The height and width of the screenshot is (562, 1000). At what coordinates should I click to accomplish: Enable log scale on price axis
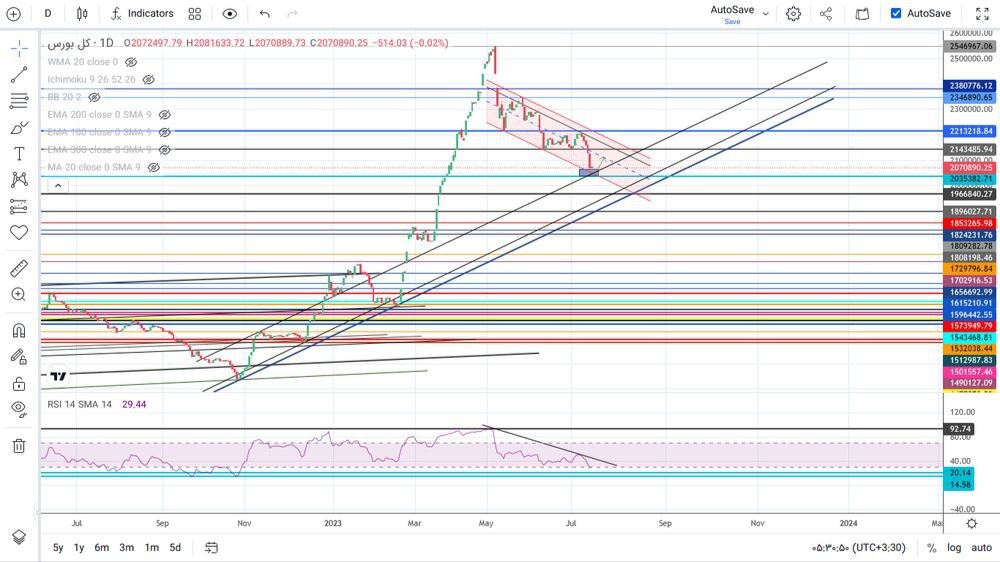coord(955,547)
